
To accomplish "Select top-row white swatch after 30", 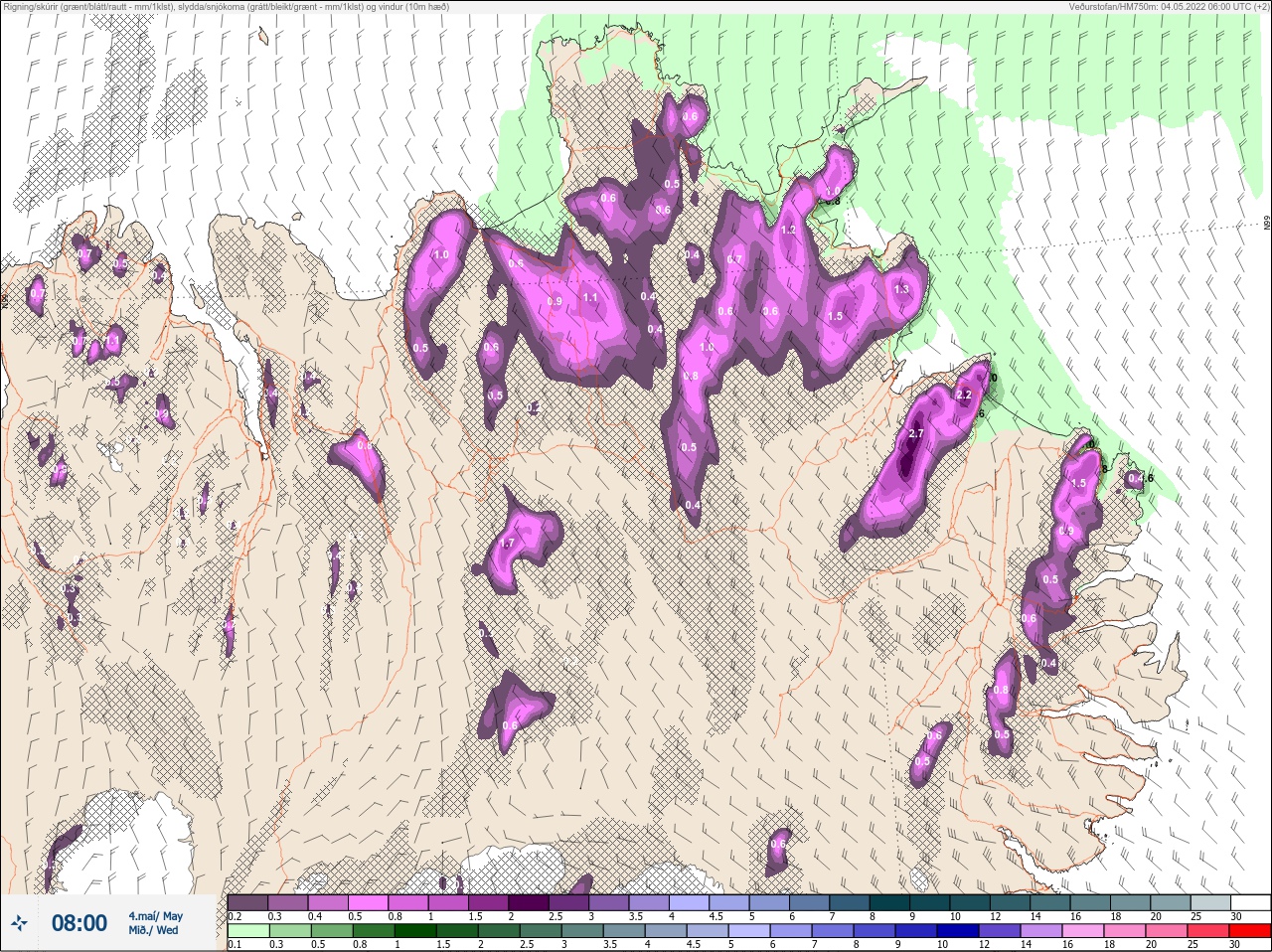I will pyautogui.click(x=1251, y=903).
